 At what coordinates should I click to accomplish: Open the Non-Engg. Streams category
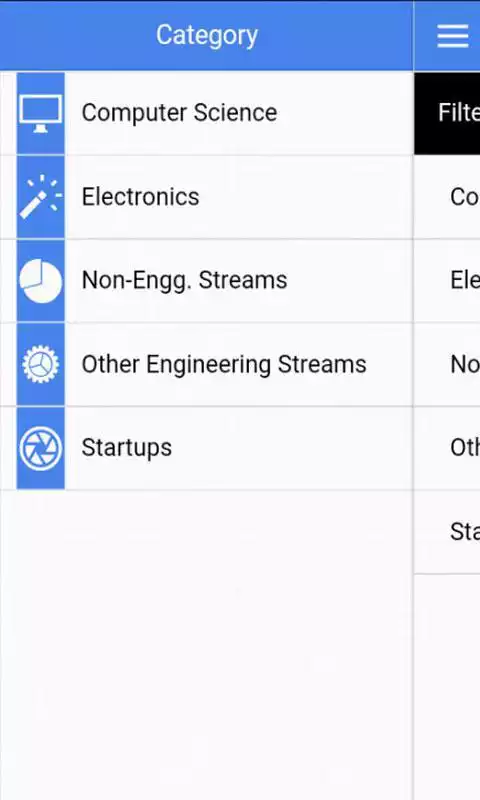pyautogui.click(x=184, y=280)
